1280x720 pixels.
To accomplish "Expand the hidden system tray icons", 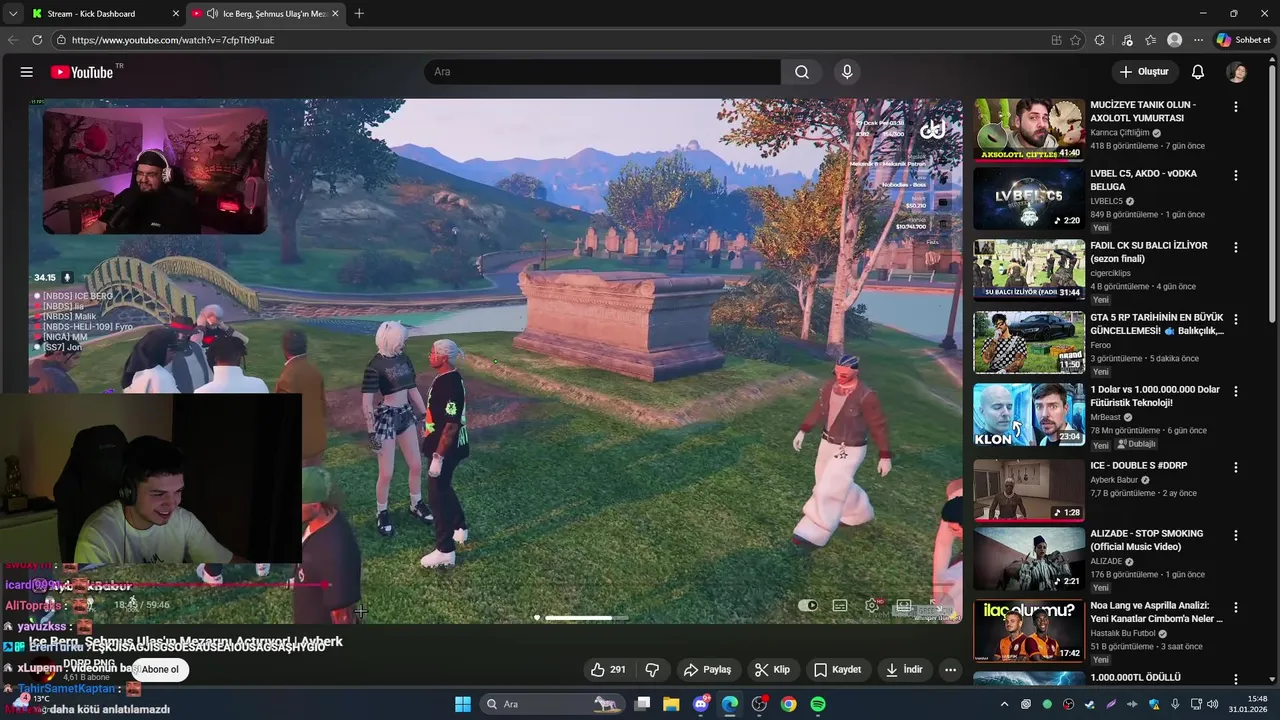I will click(1005, 704).
